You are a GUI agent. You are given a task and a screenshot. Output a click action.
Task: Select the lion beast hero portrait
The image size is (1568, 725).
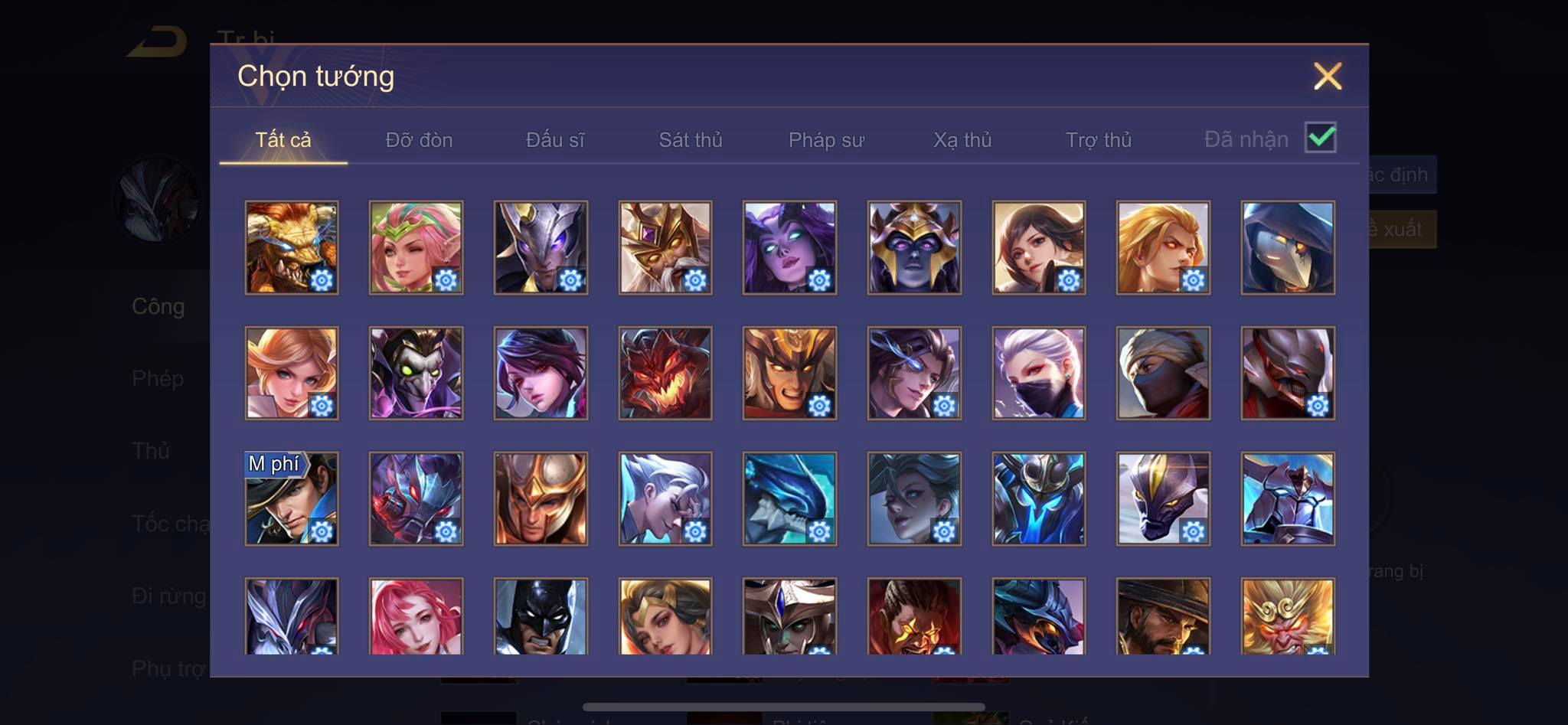tap(292, 247)
